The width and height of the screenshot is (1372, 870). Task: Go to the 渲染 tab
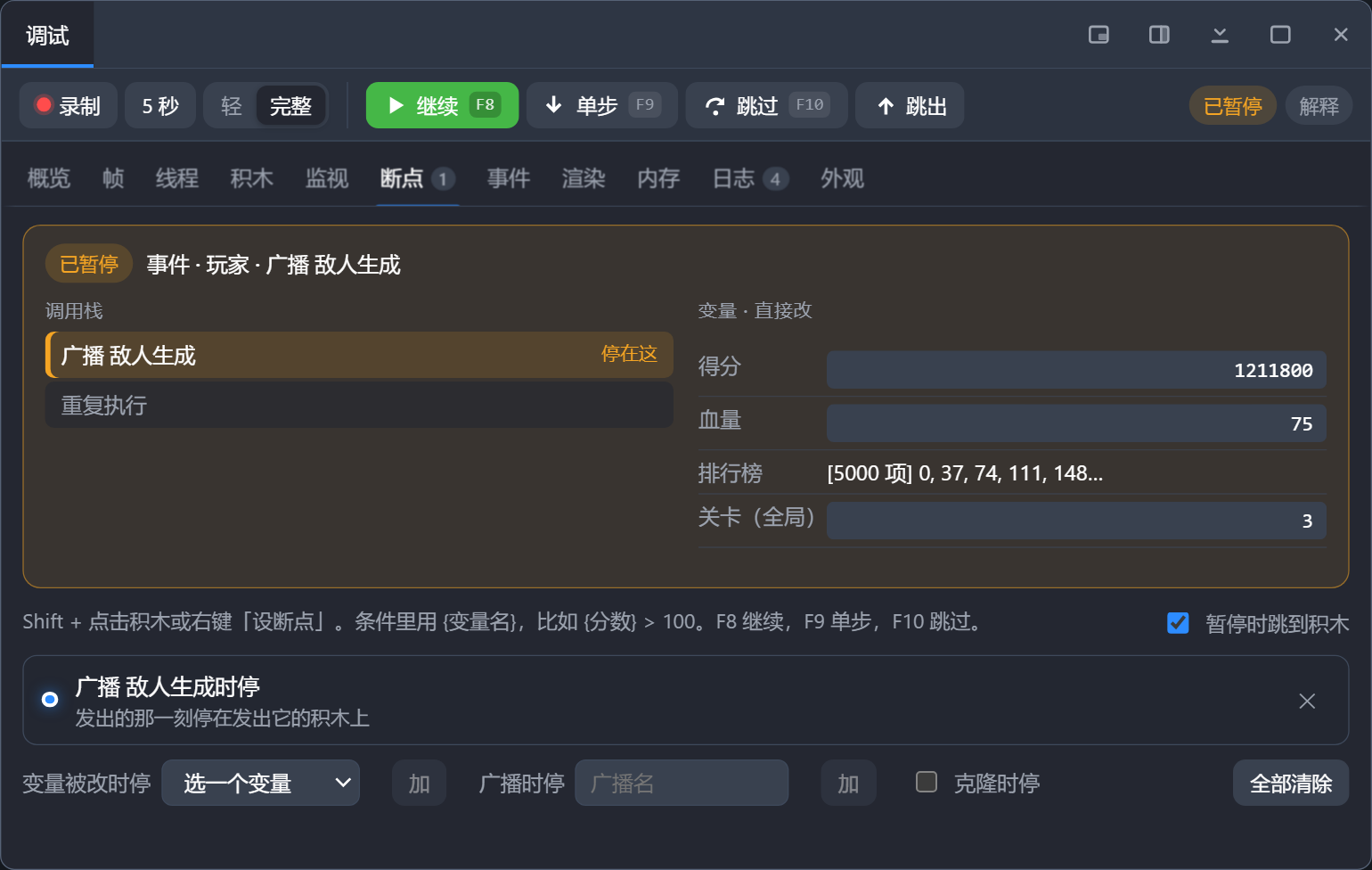point(584,178)
